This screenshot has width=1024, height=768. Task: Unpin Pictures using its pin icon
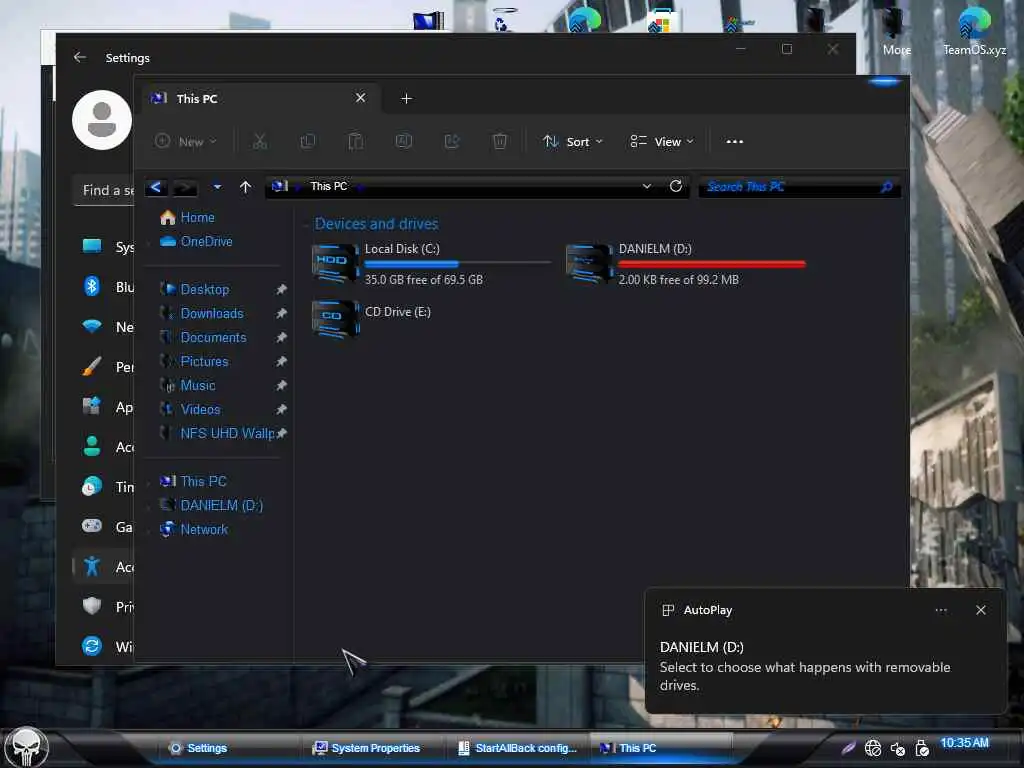coord(281,361)
